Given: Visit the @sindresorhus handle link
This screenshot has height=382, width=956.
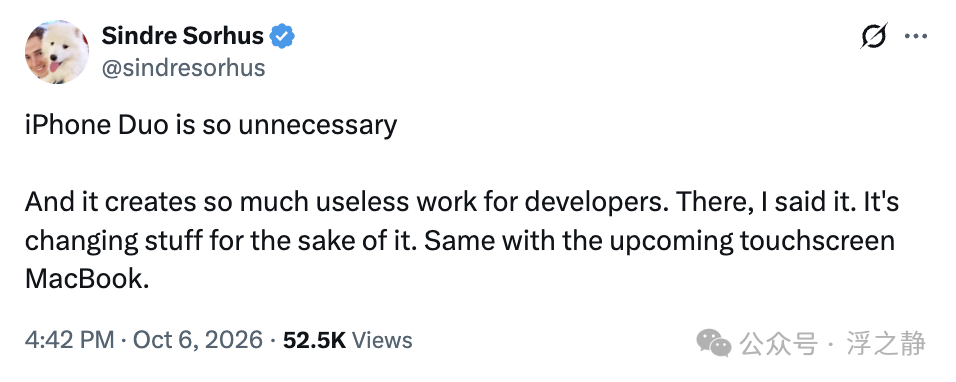Looking at the screenshot, I should tap(184, 68).
